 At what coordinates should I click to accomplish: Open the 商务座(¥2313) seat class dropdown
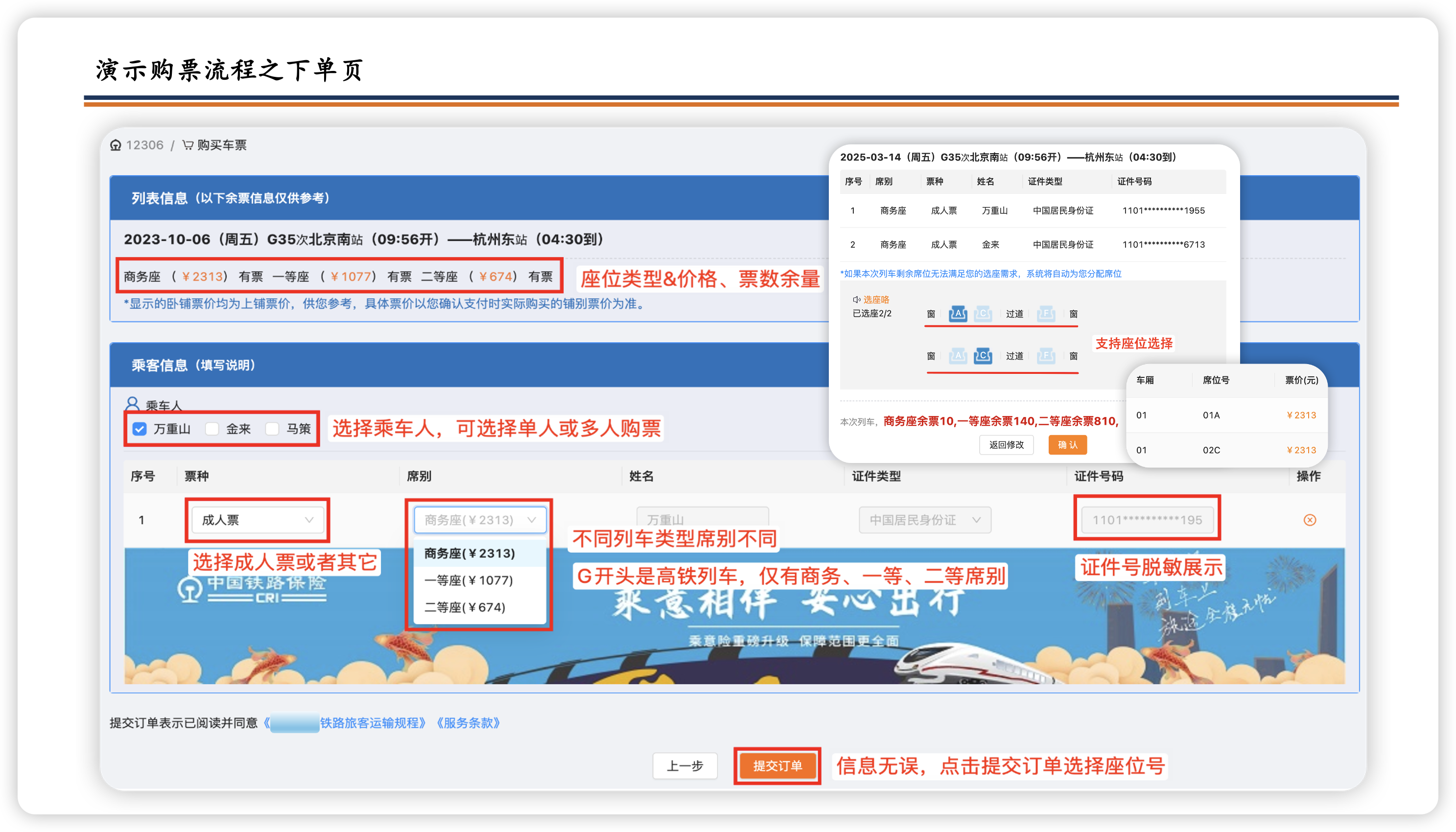coord(480,520)
